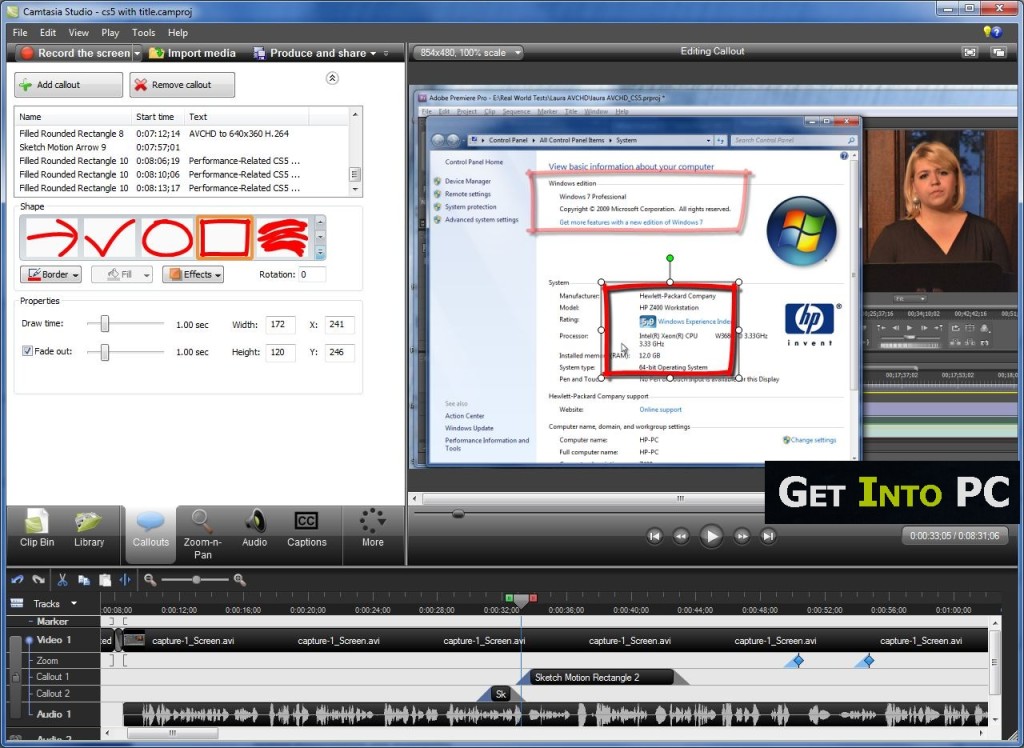Open the Zoom-n-Pan tab
The image size is (1024, 748).
(202, 534)
